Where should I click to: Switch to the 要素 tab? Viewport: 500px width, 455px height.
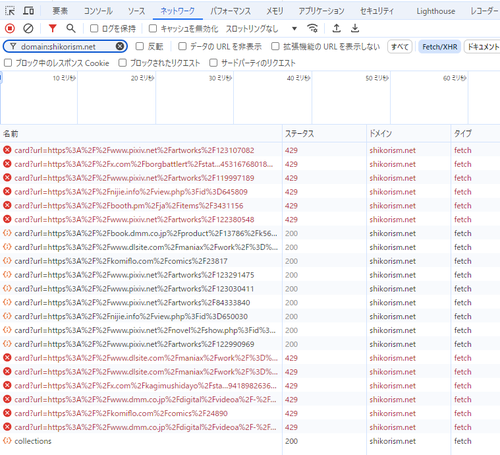coord(60,11)
